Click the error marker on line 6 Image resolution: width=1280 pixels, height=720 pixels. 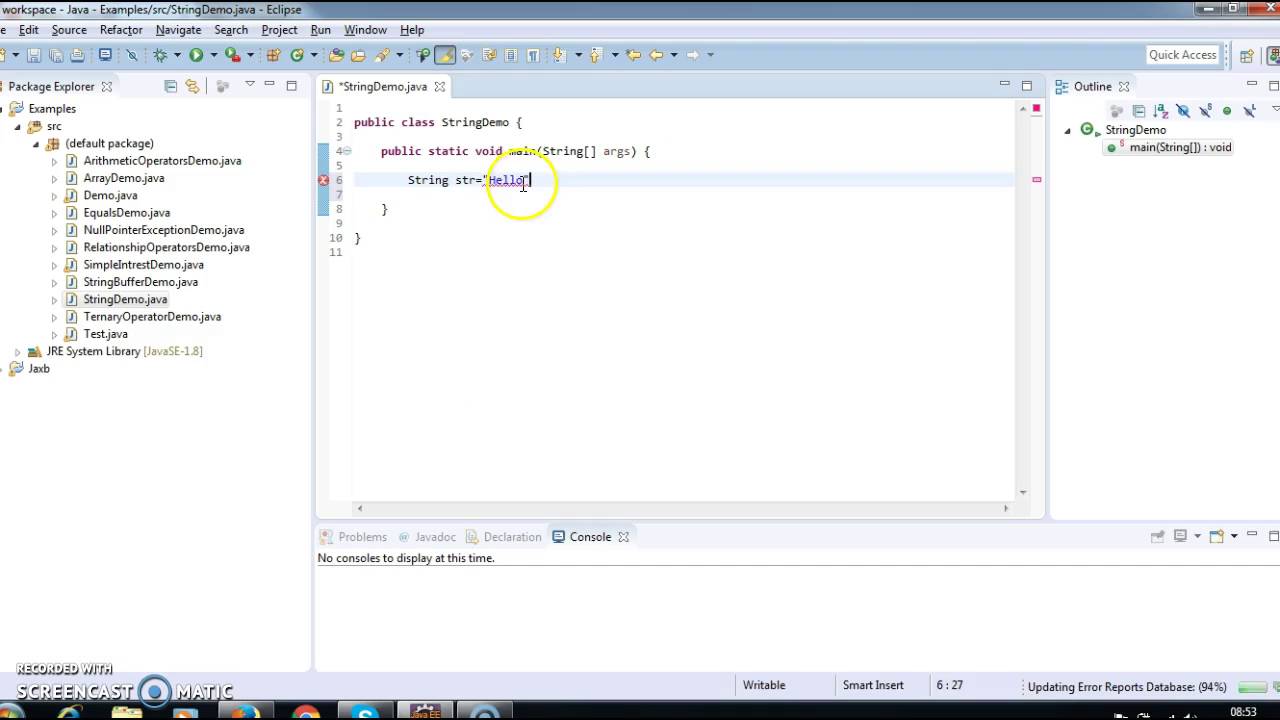323,180
